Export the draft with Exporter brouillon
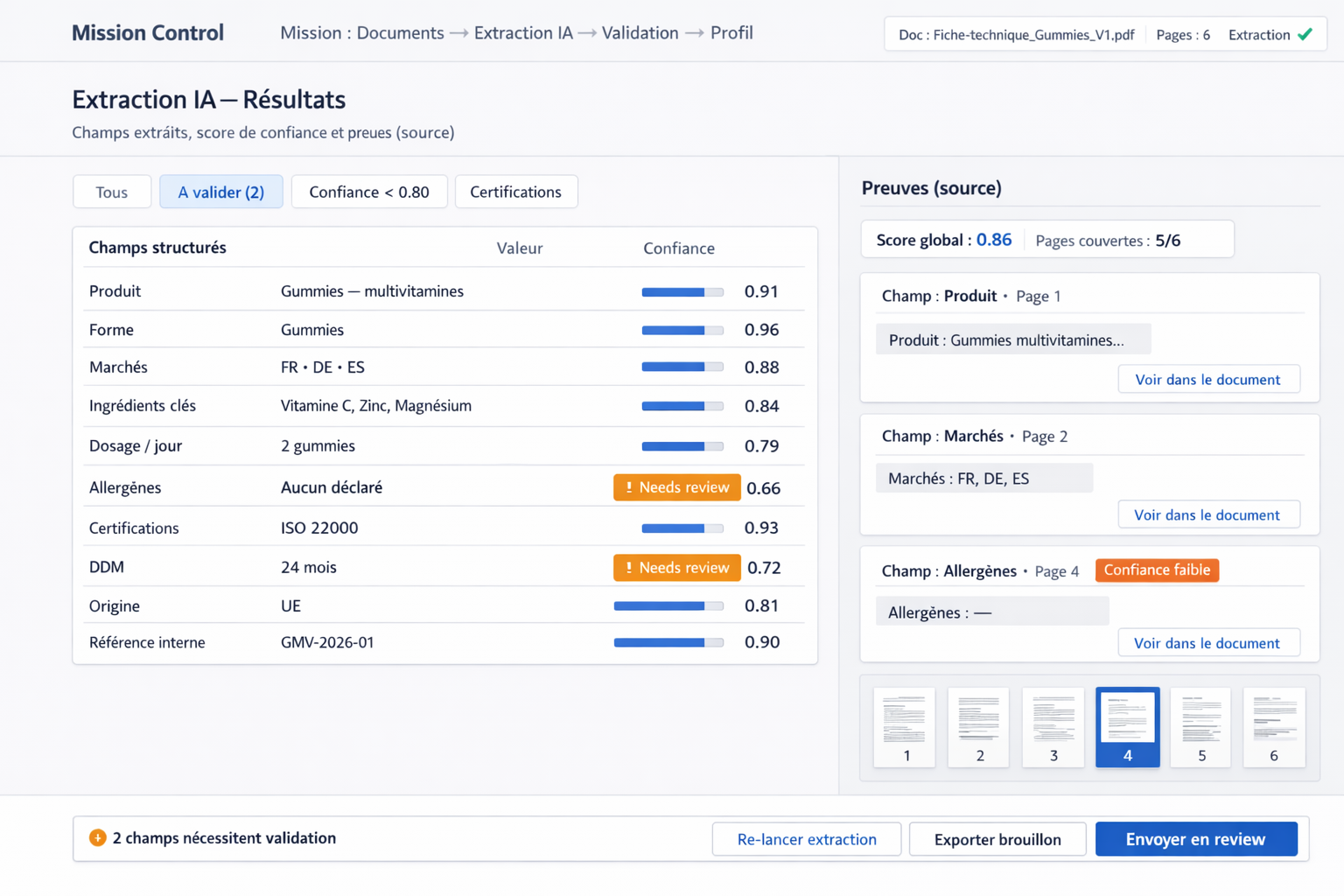Image resolution: width=1344 pixels, height=896 pixels. 997,838
